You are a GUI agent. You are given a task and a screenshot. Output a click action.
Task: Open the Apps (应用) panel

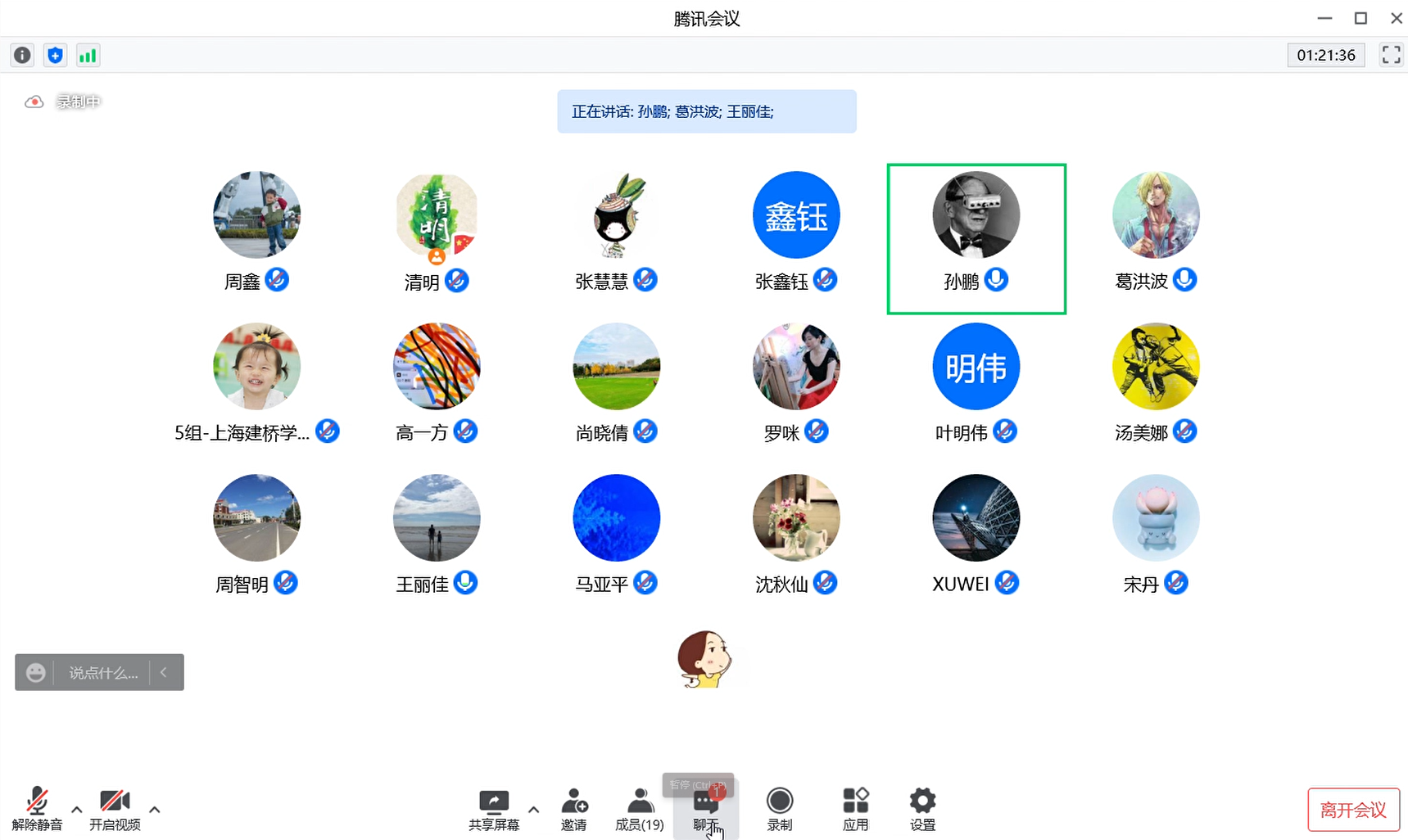coord(855,809)
